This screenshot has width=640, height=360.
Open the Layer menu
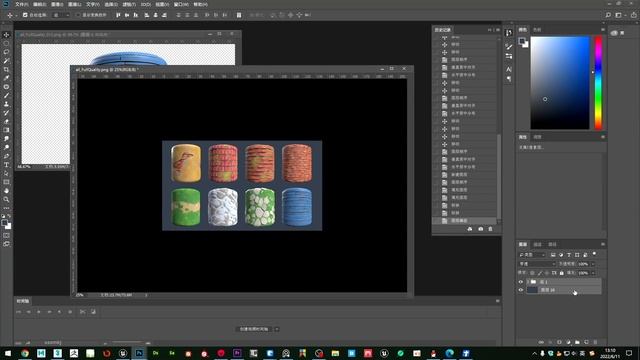74,4
